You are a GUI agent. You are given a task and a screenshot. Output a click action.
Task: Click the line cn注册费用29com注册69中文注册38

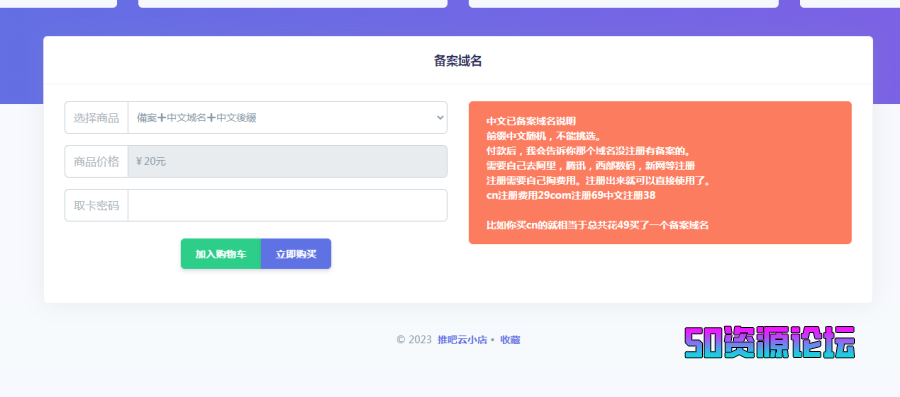(x=571, y=196)
